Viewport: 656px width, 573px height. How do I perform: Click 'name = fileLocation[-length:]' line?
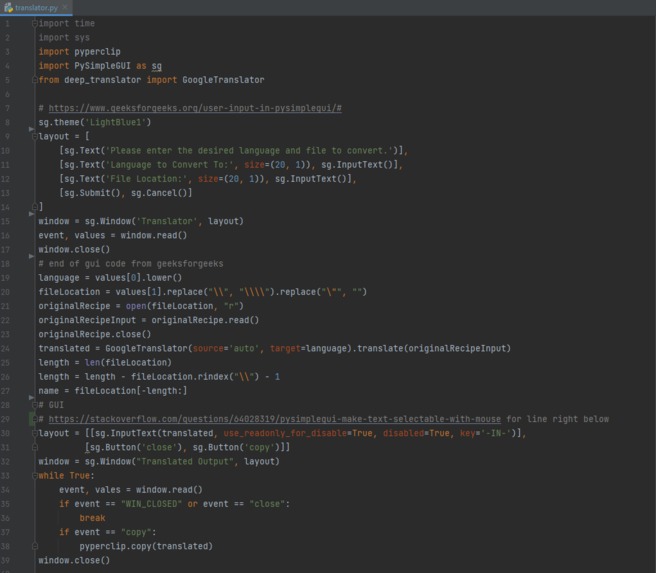point(113,391)
